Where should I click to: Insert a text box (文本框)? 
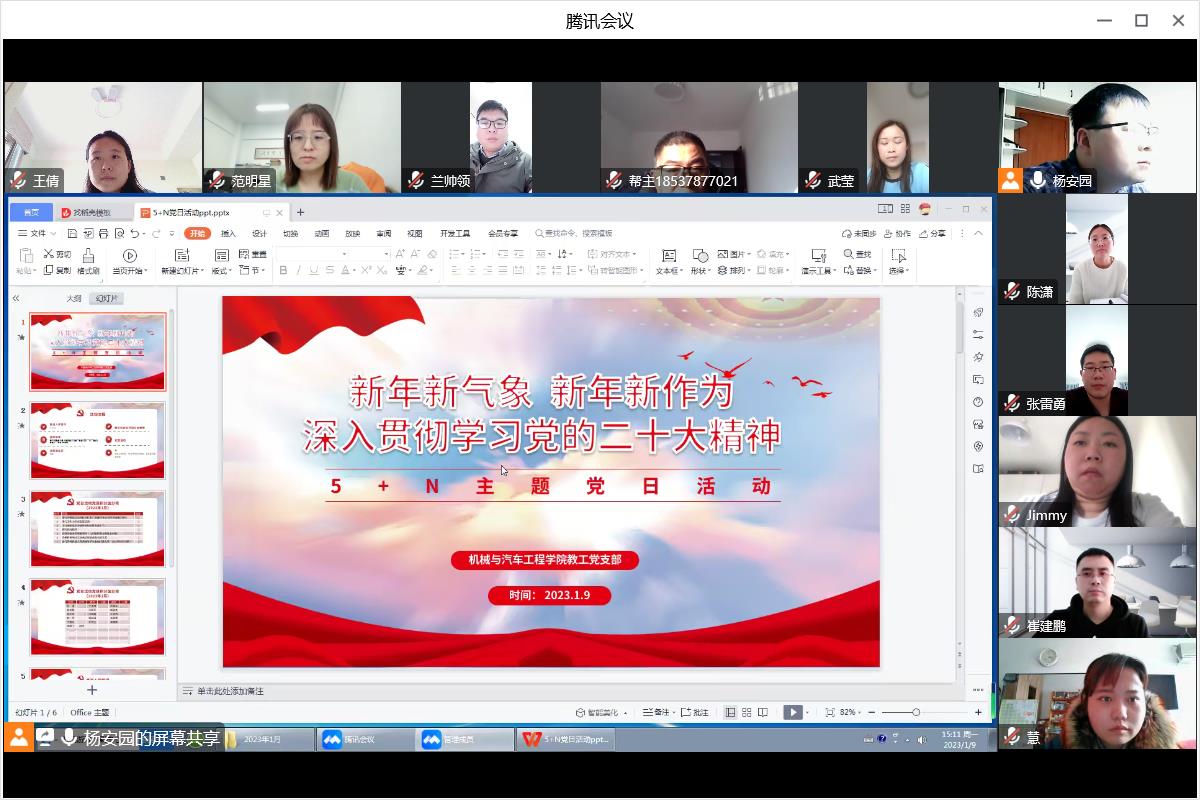click(668, 256)
